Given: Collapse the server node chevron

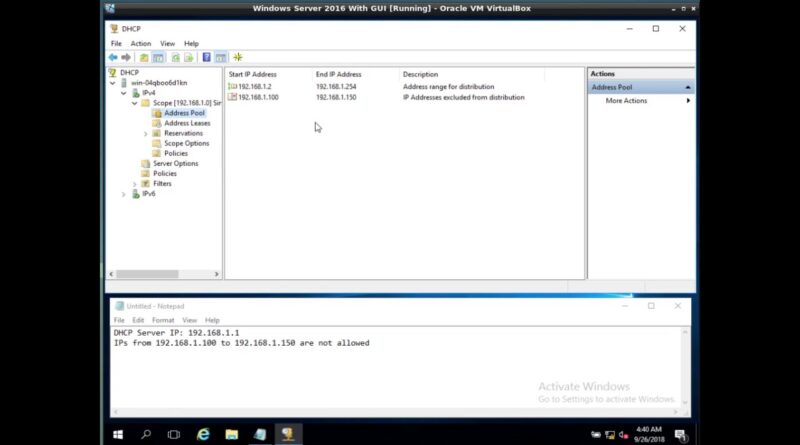Looking at the screenshot, I should 113,83.
